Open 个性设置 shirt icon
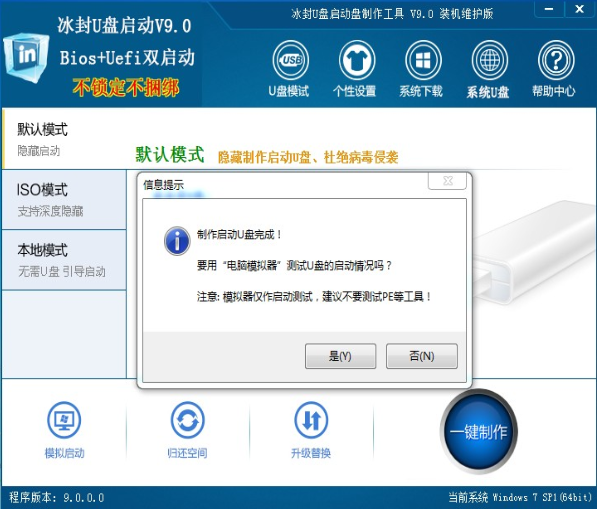Viewport: 597px width, 510px height. 357,60
